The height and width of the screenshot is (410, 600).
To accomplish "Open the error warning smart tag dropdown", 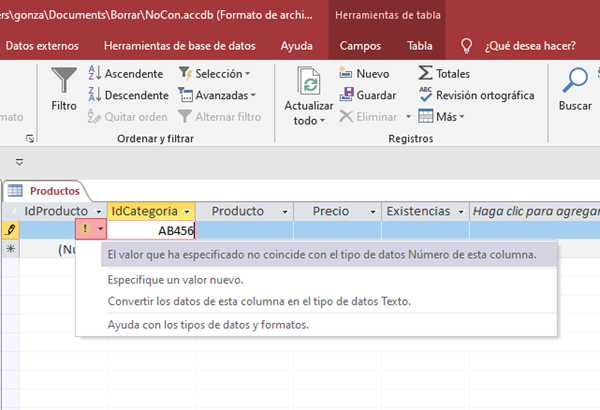I will pos(100,230).
